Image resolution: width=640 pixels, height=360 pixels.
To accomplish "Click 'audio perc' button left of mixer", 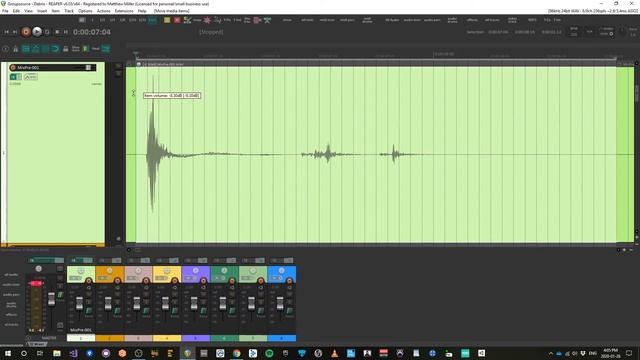I will click(x=11, y=295).
